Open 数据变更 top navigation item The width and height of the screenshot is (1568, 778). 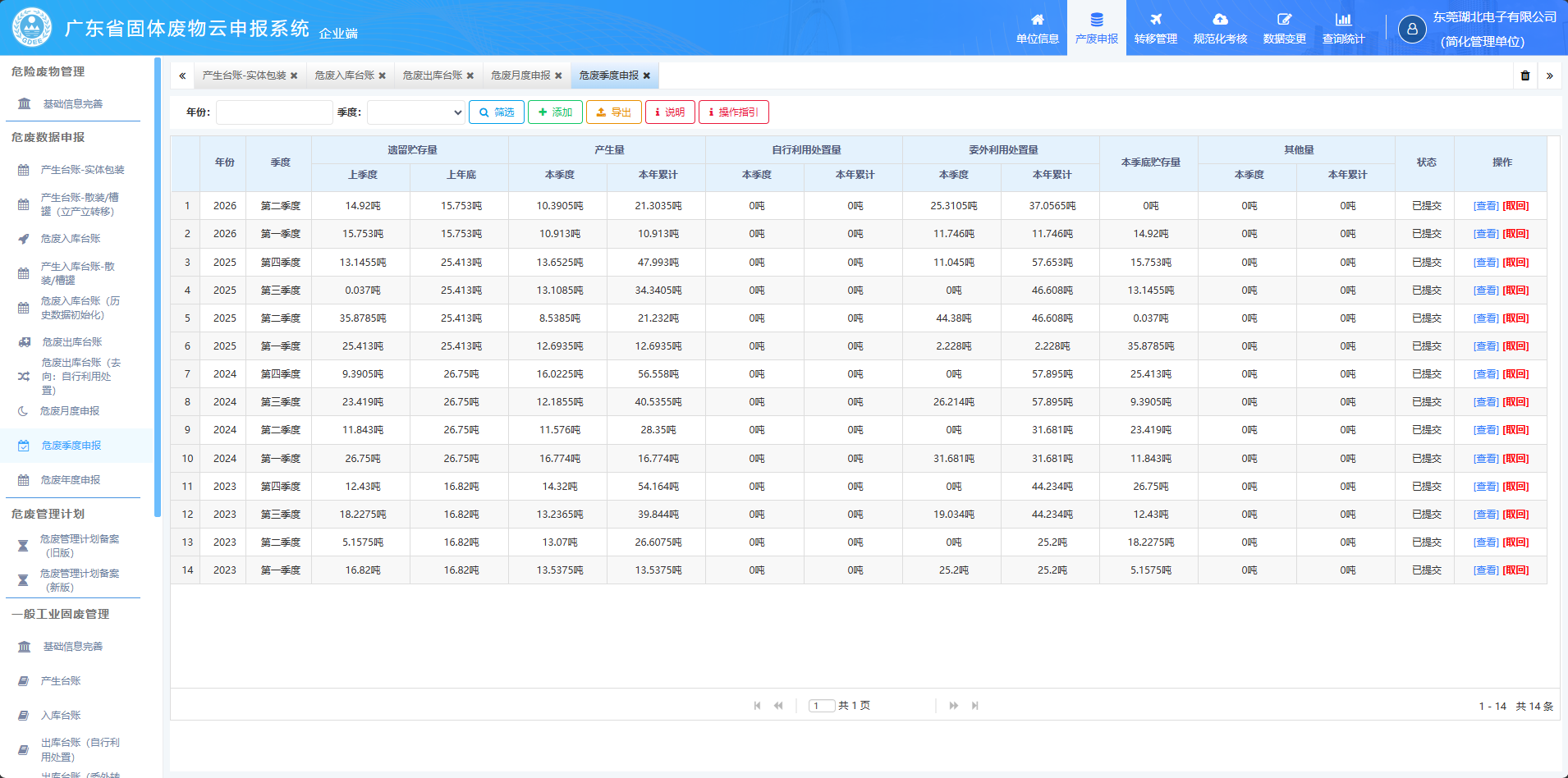[1284, 29]
